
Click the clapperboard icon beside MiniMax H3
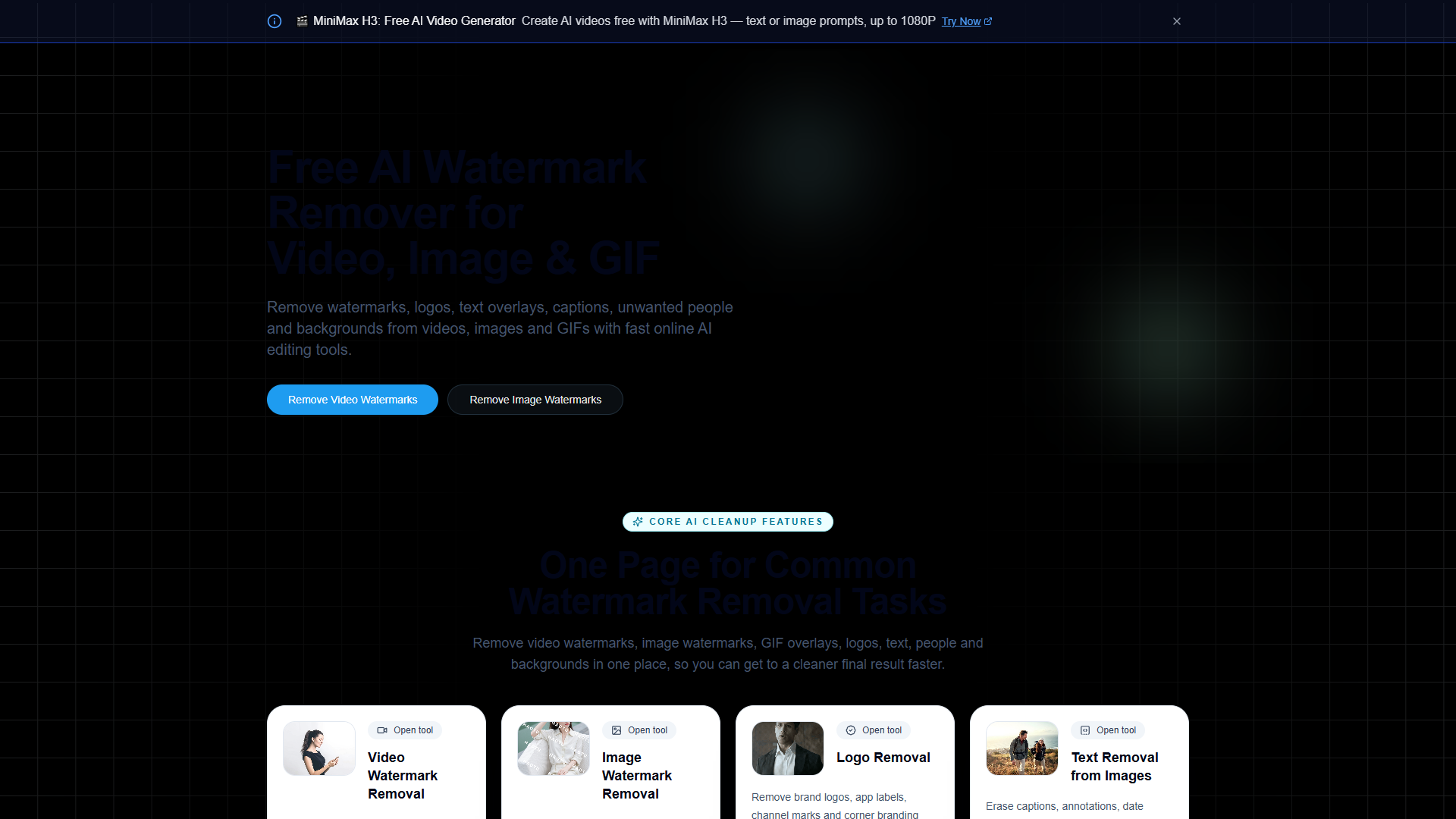[x=302, y=21]
